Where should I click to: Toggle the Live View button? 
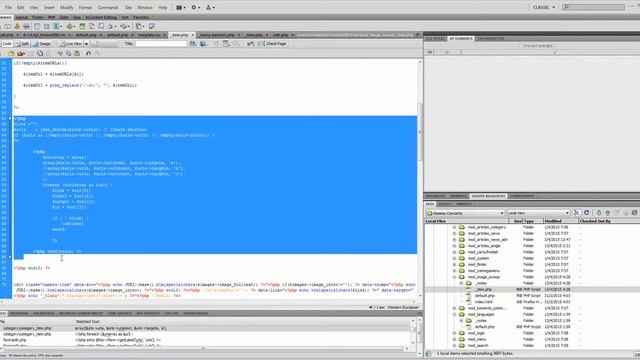71,44
